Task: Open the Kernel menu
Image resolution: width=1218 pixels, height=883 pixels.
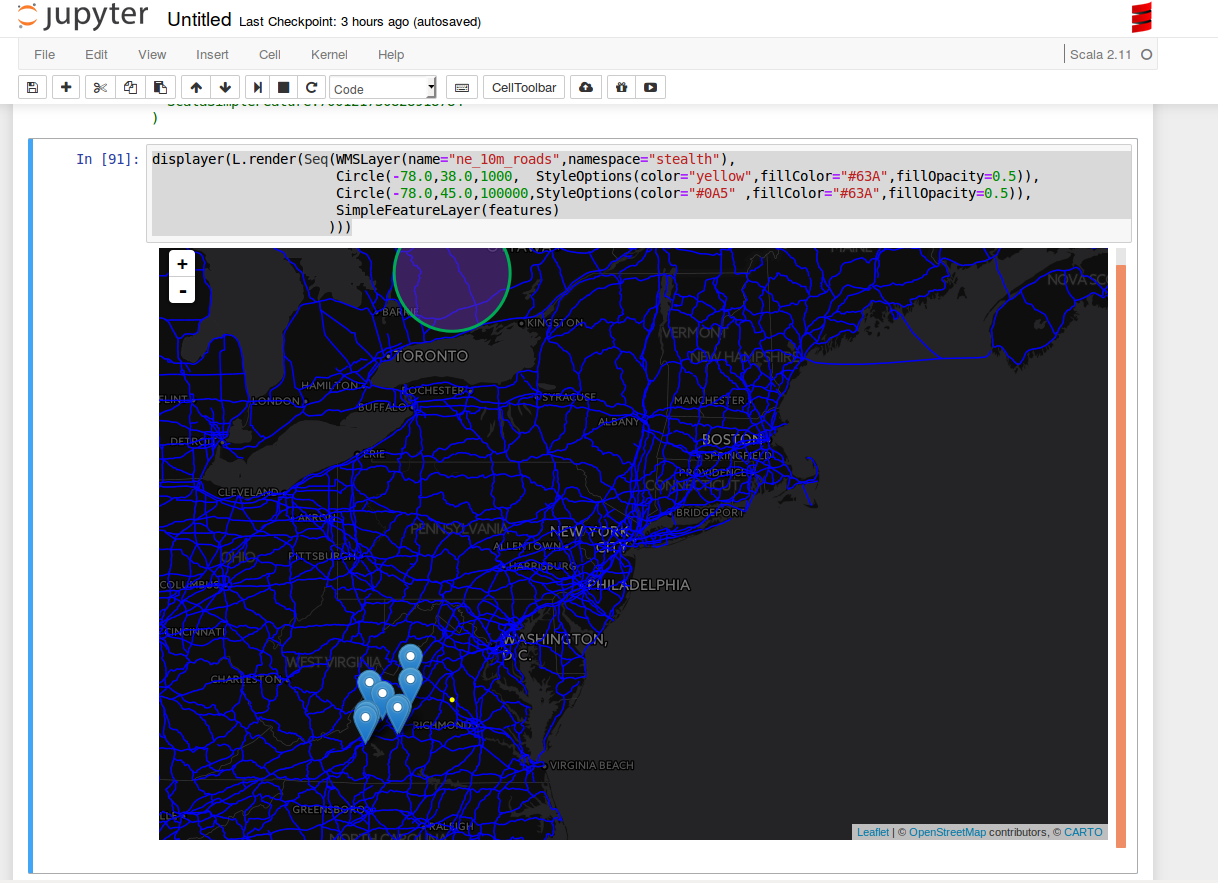Action: point(329,55)
